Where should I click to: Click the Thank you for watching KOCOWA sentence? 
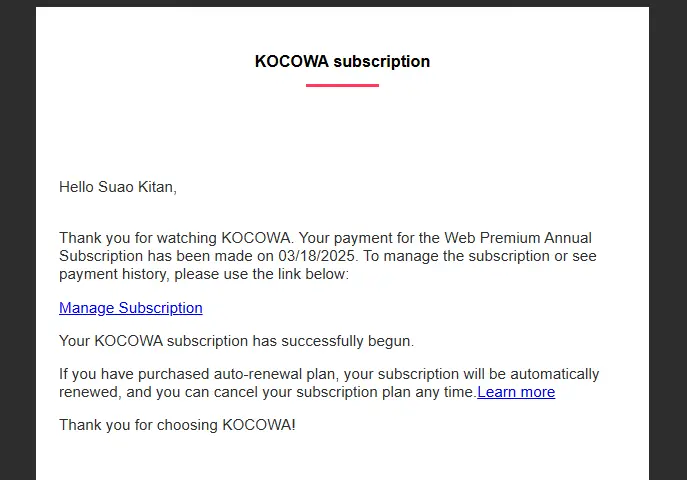pos(177,238)
